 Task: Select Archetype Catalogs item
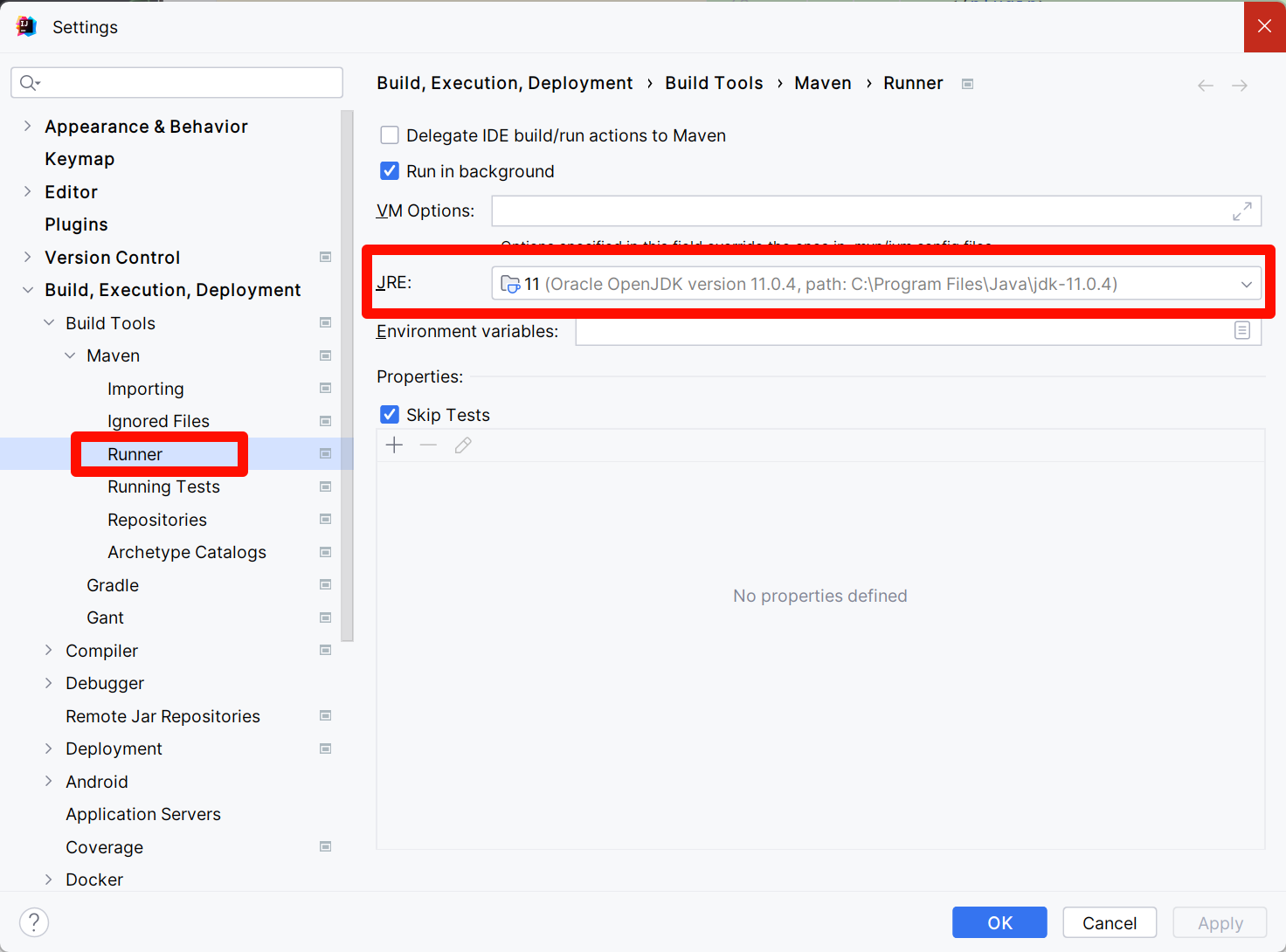tap(187, 552)
